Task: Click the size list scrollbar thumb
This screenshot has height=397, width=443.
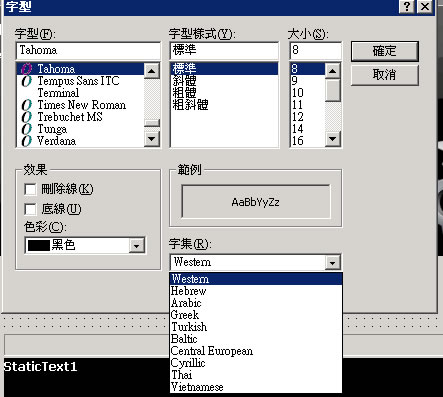Action: coord(332,90)
